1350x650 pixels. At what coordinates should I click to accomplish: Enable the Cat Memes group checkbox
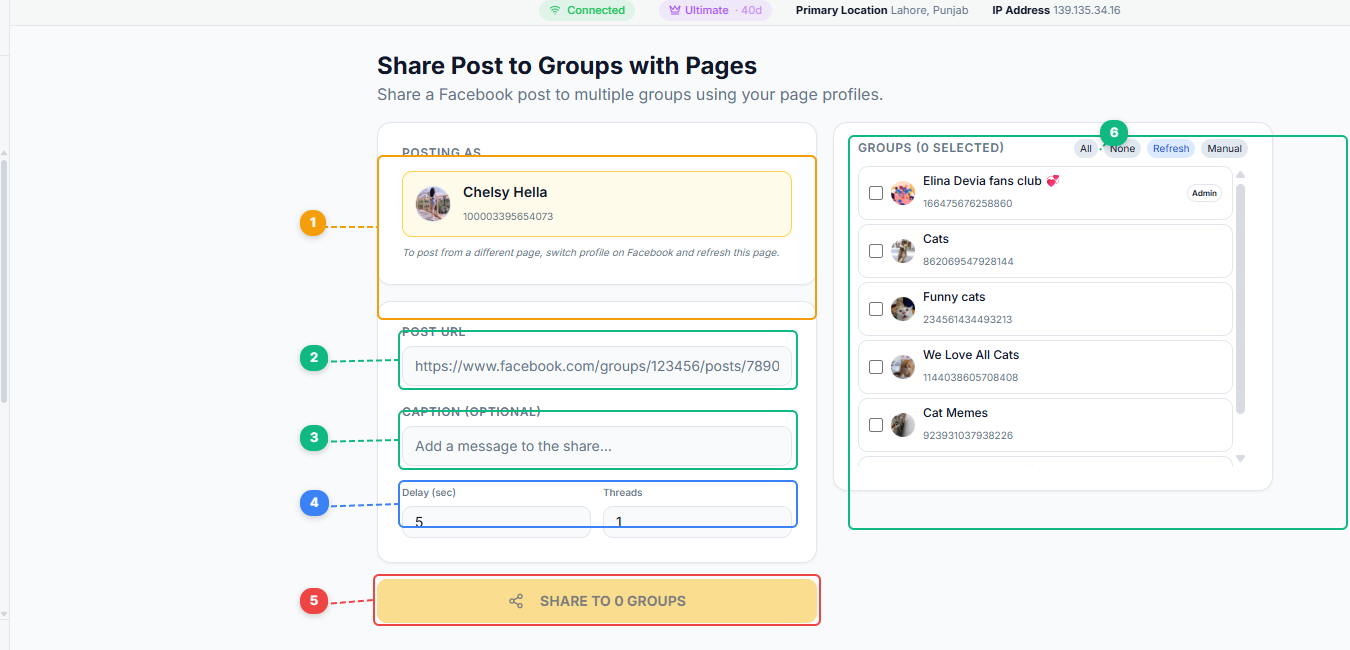tap(876, 425)
